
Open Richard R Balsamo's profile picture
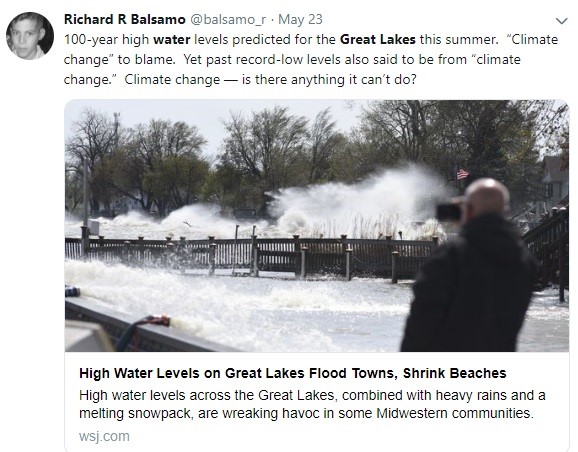30,36
